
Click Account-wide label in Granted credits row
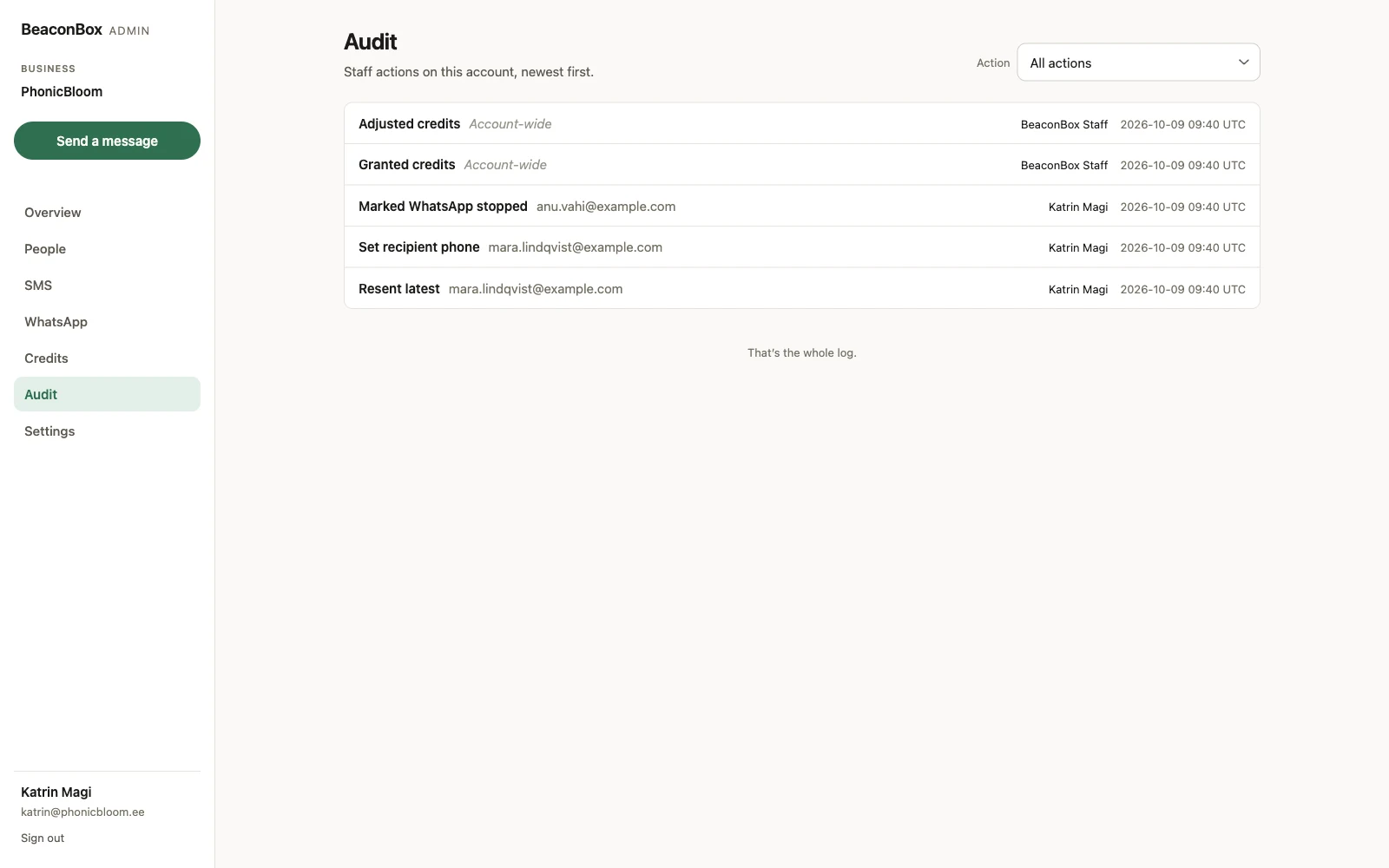(x=505, y=165)
